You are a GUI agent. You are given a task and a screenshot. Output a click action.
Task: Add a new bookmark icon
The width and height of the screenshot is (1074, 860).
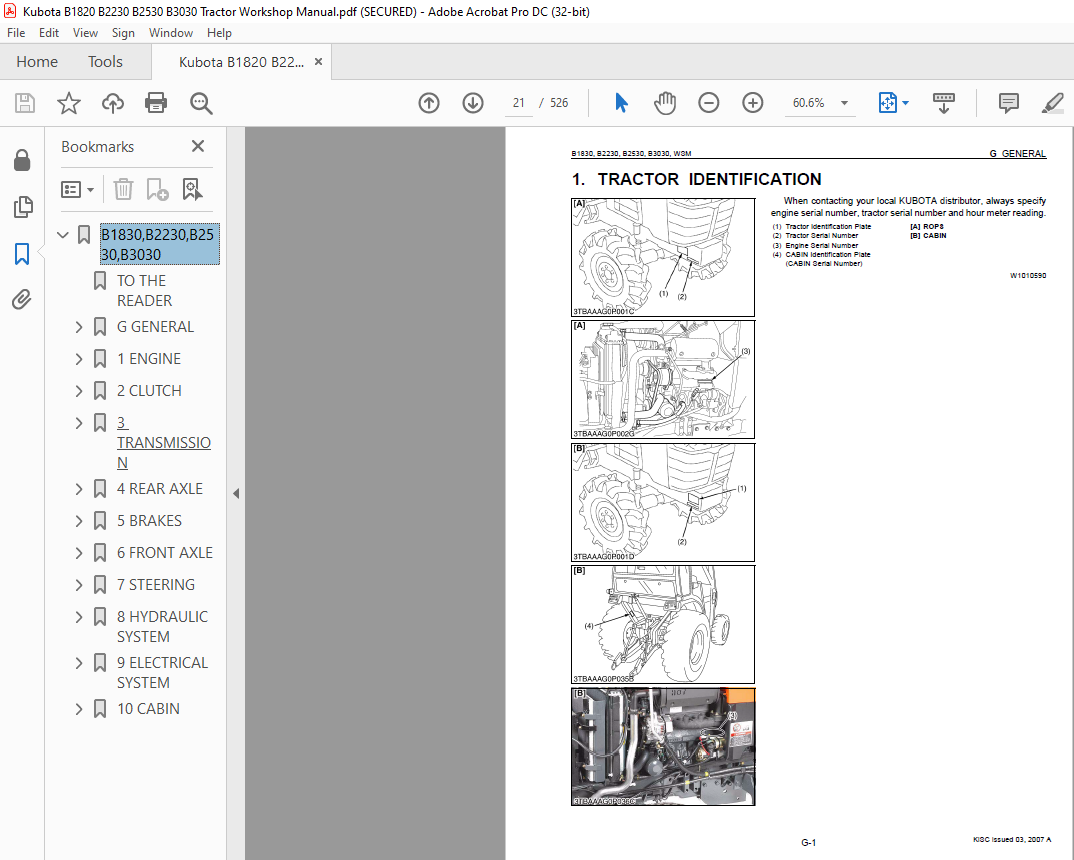(158, 189)
